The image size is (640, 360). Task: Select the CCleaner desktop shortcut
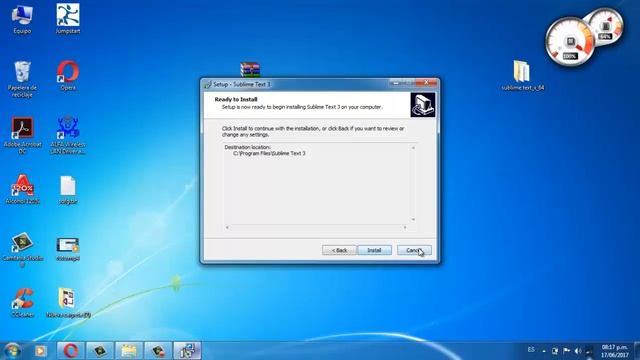[22, 303]
